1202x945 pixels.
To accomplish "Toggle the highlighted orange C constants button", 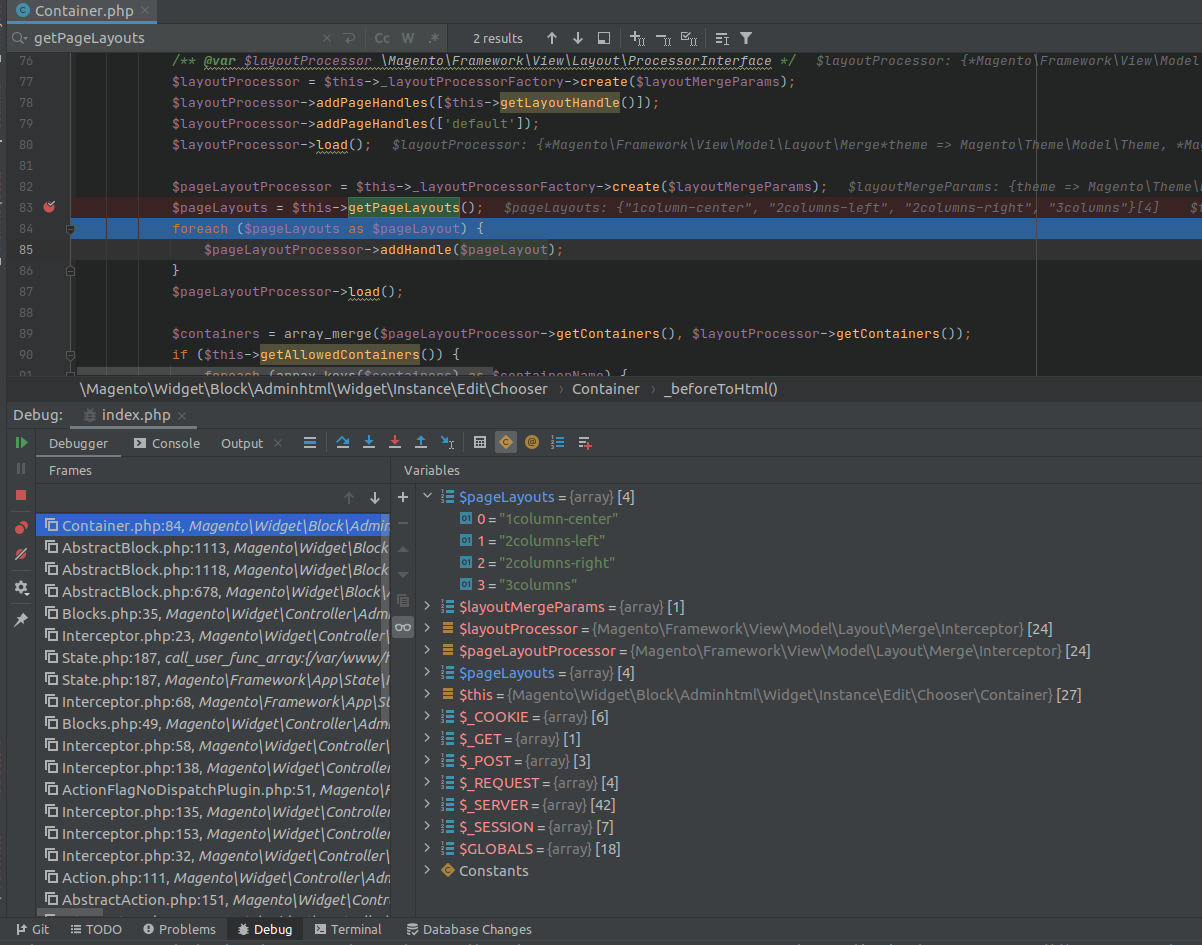I will click(x=506, y=442).
